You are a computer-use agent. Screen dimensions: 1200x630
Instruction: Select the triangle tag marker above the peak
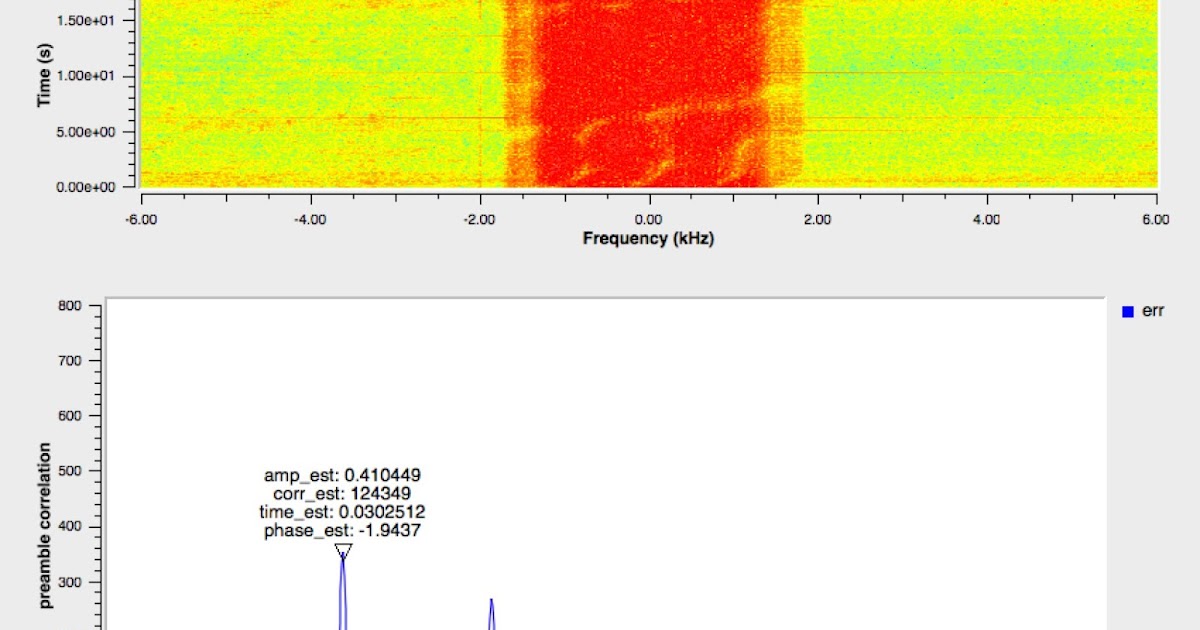click(x=344, y=548)
